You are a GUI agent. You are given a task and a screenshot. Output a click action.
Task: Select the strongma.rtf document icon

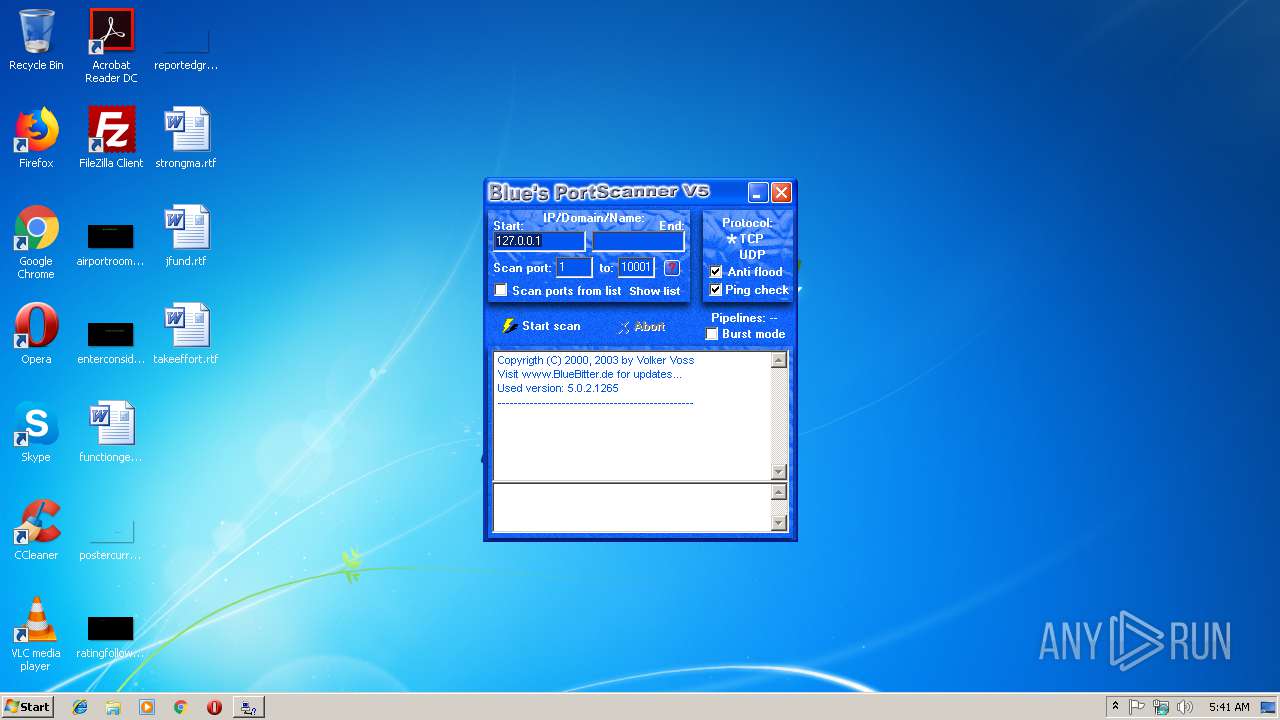[x=186, y=138]
